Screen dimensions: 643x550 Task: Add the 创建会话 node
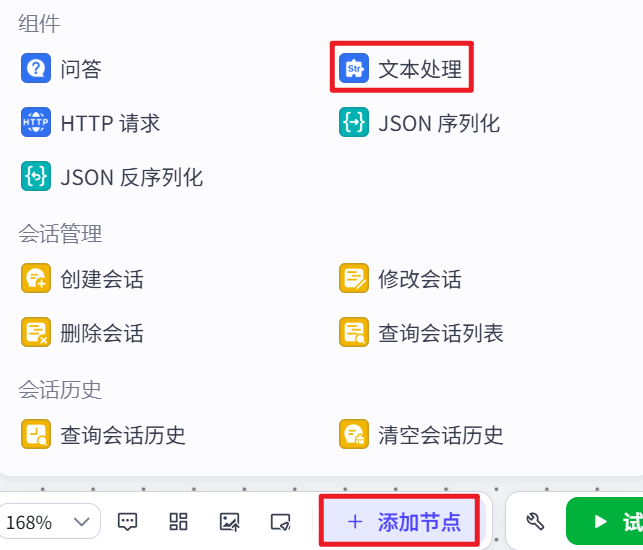(x=82, y=278)
